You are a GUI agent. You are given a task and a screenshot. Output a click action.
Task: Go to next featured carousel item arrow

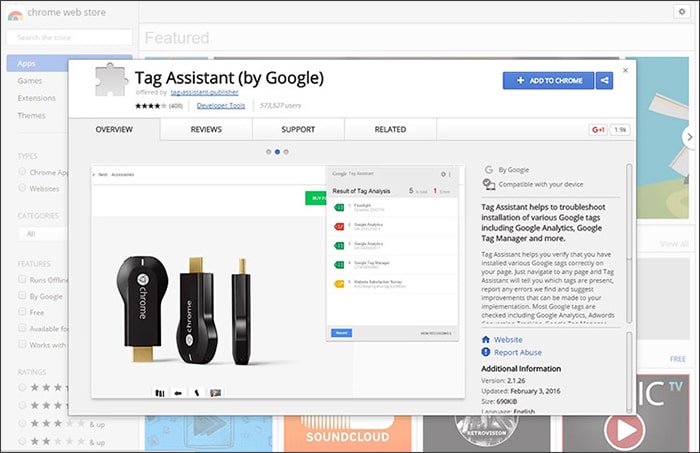(x=690, y=137)
